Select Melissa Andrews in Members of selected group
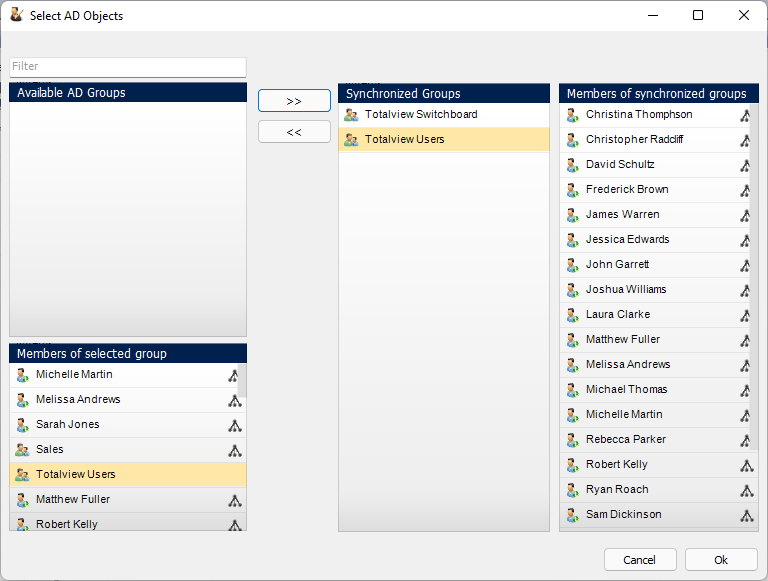This screenshot has width=768, height=581. (x=128, y=400)
